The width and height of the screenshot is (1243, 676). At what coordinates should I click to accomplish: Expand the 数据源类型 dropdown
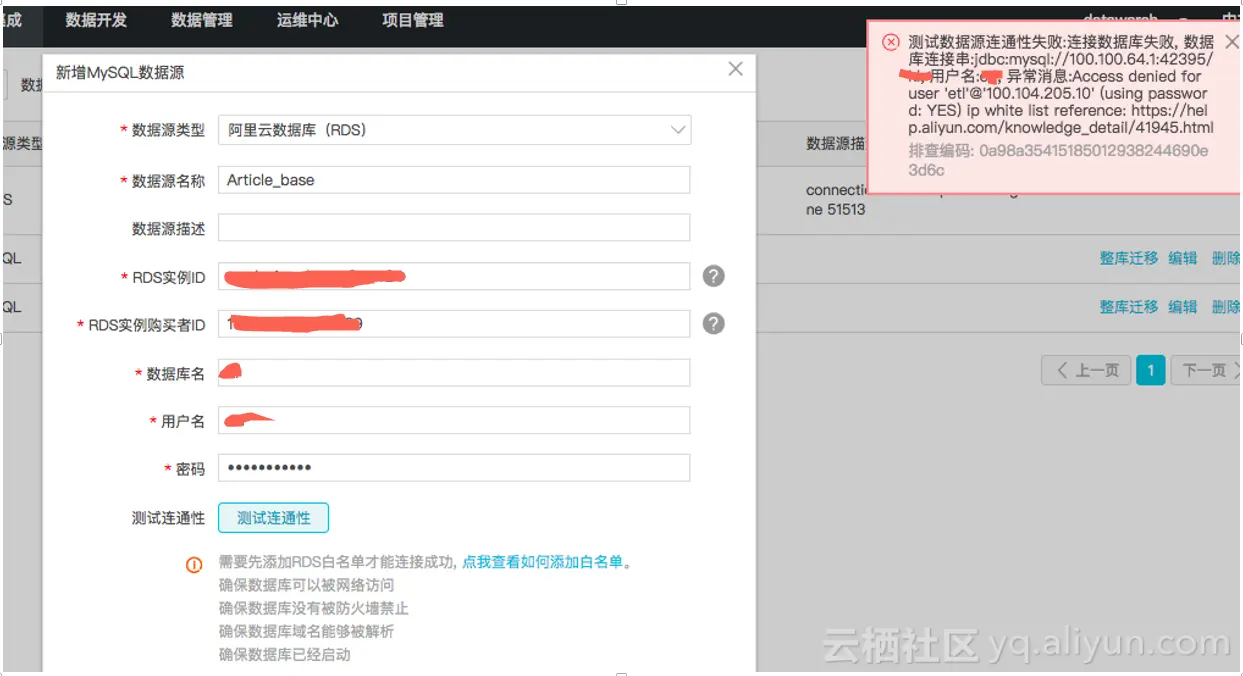tap(454, 130)
